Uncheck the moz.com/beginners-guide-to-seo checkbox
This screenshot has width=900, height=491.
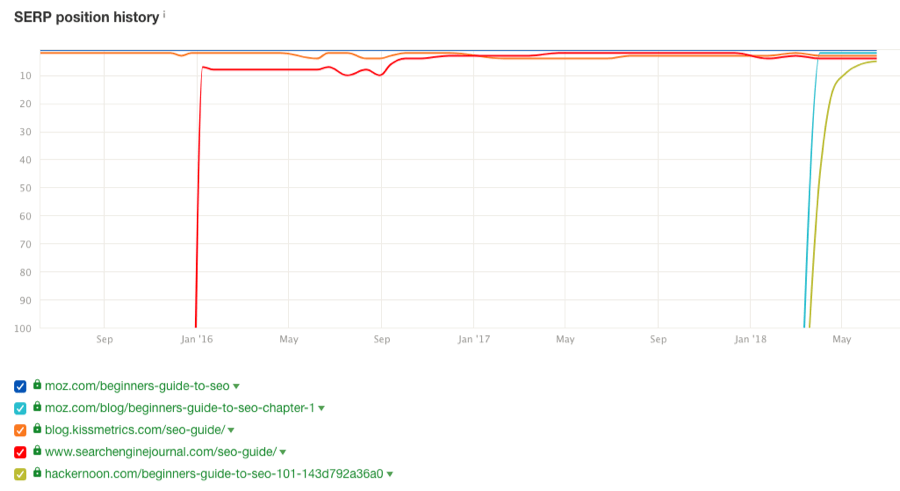click(x=20, y=386)
